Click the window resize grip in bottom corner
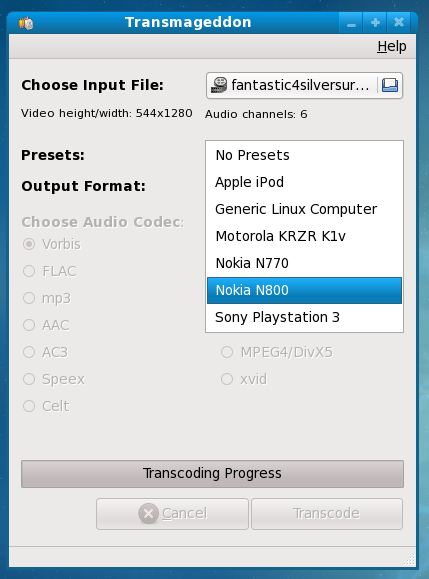The width and height of the screenshot is (429, 579). pyautogui.click(x=409, y=560)
